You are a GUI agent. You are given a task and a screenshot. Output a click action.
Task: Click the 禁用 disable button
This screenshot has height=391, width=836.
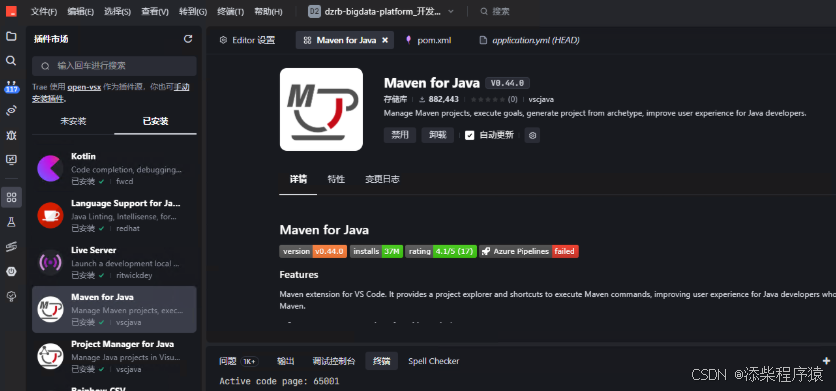point(400,135)
